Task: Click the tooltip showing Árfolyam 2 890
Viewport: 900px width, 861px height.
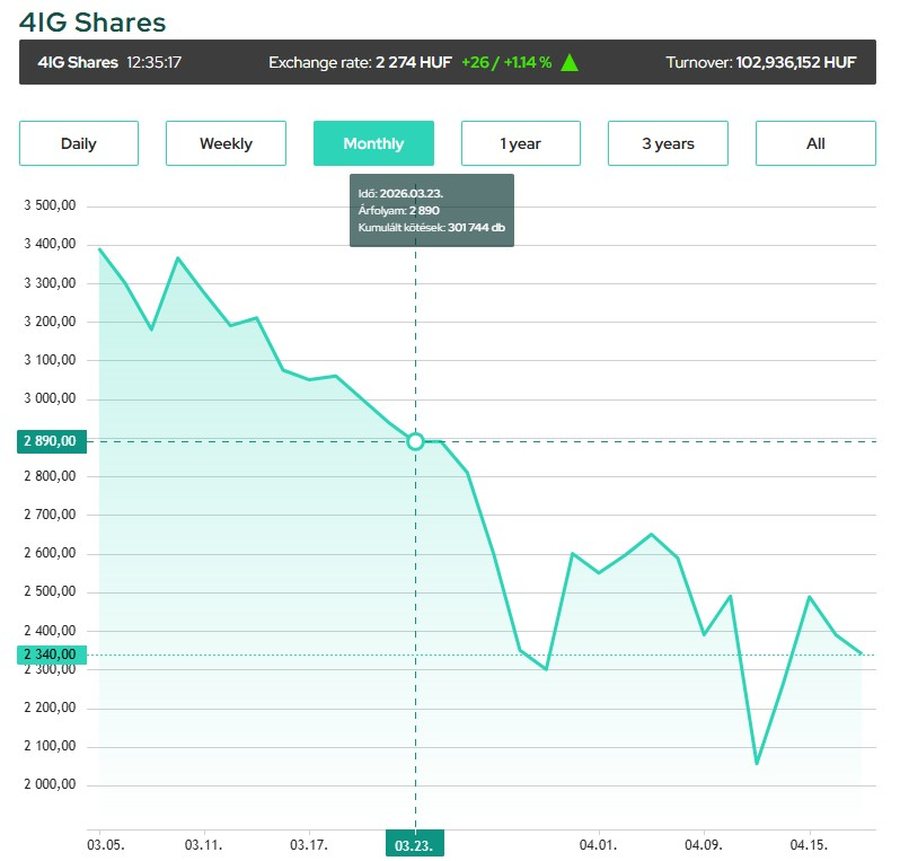Action: 431,210
